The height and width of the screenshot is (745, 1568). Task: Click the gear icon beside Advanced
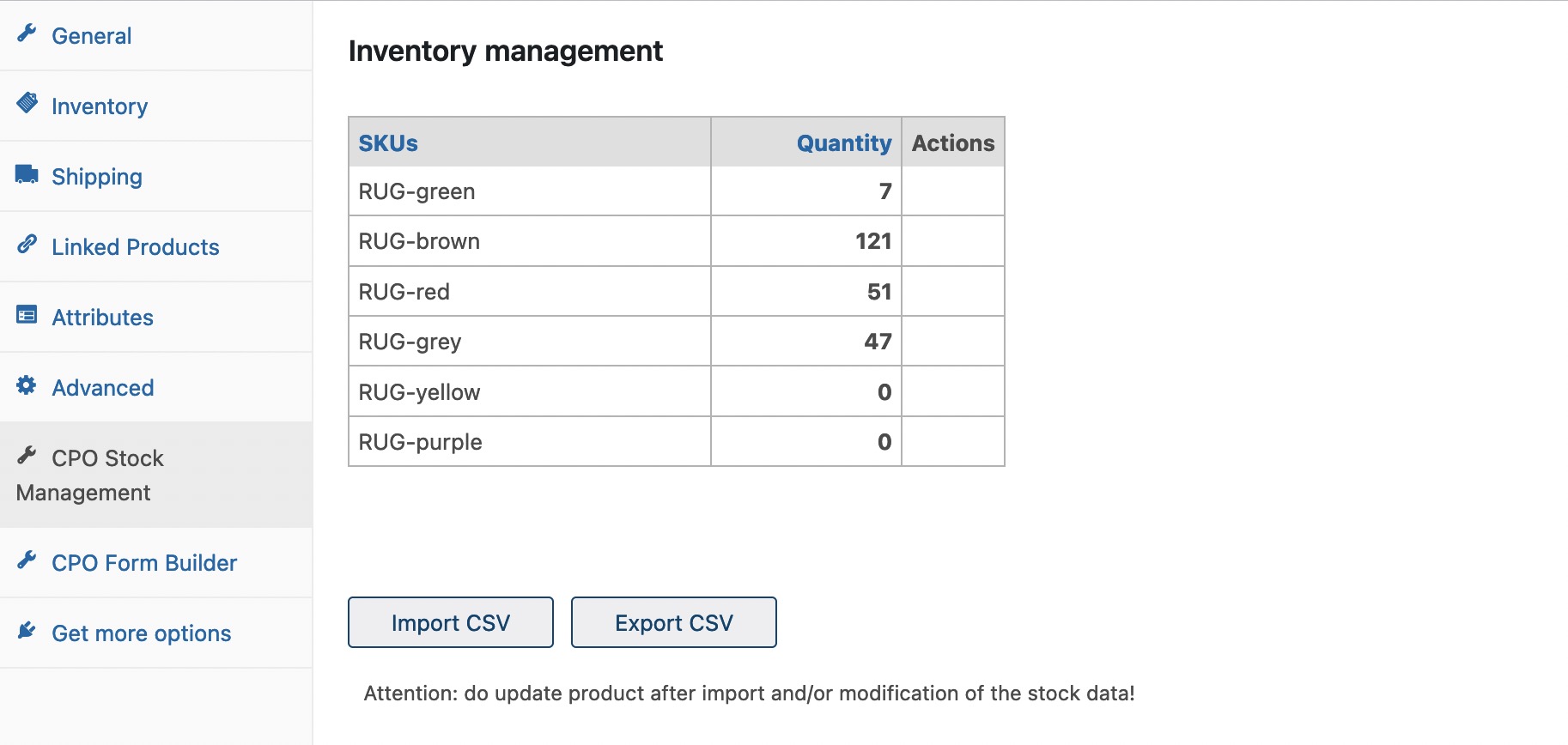[27, 385]
